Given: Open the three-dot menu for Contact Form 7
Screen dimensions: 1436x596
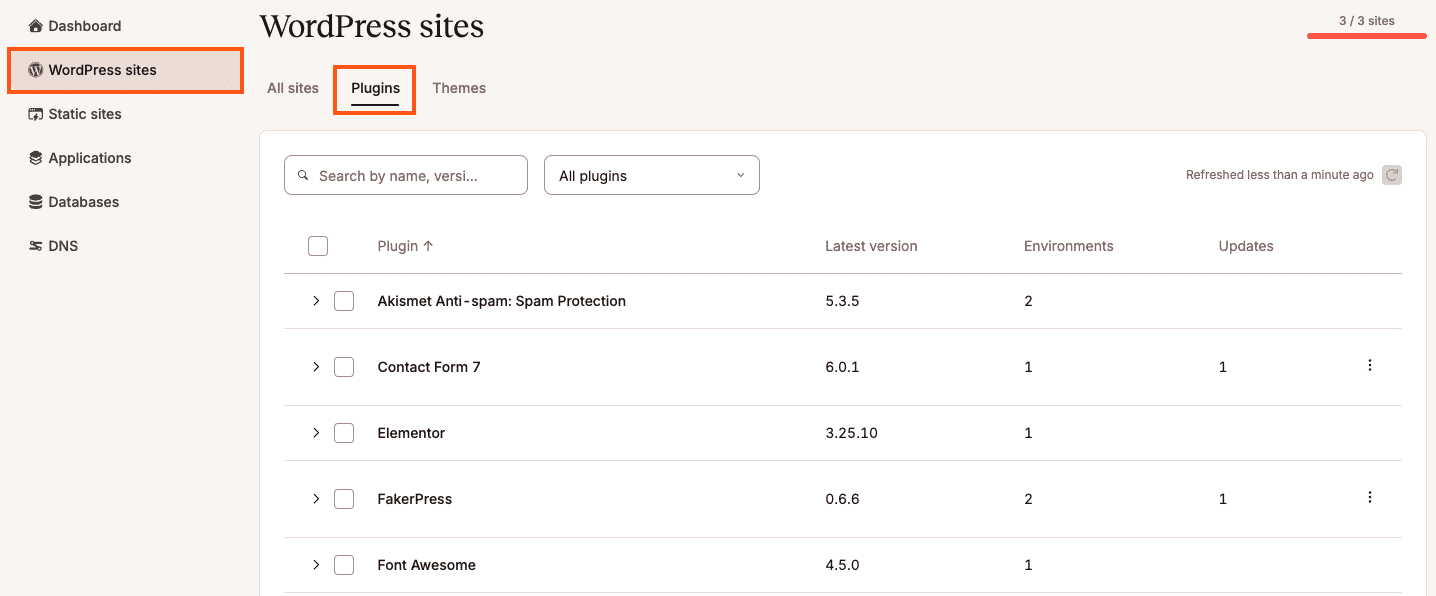Looking at the screenshot, I should (1369, 366).
